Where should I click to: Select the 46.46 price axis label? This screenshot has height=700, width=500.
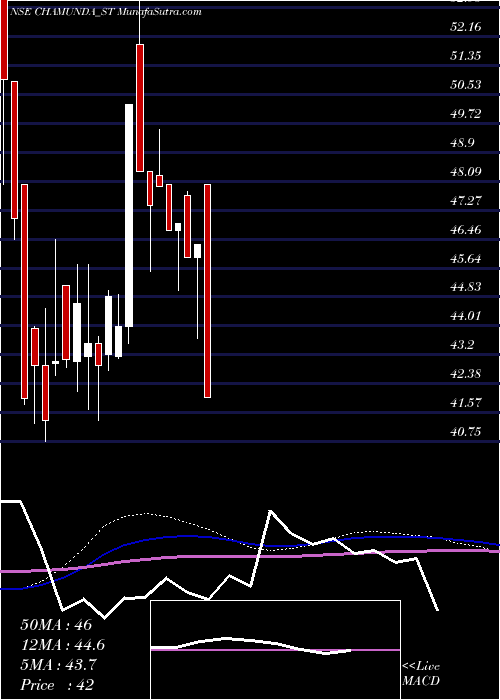tap(466, 230)
